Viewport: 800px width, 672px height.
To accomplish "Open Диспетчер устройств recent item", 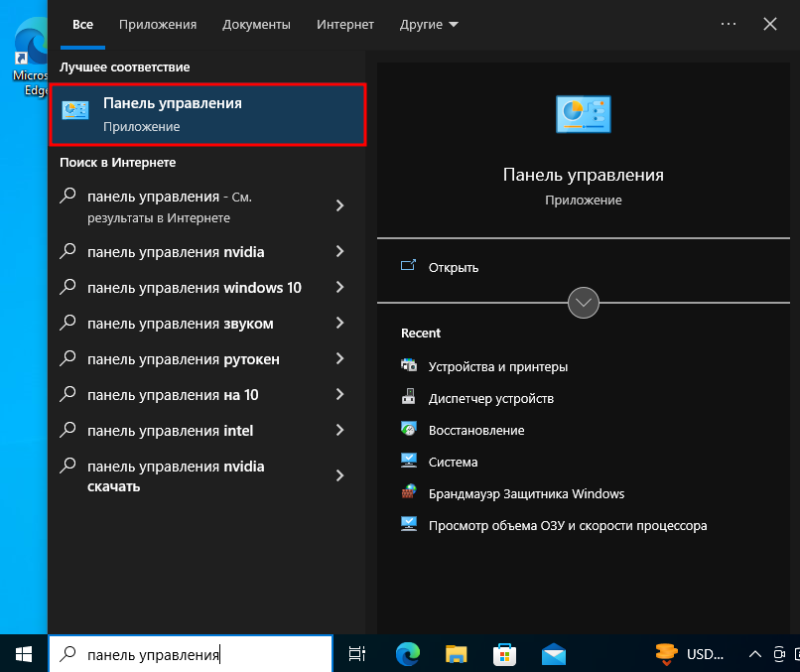I will point(491,399).
